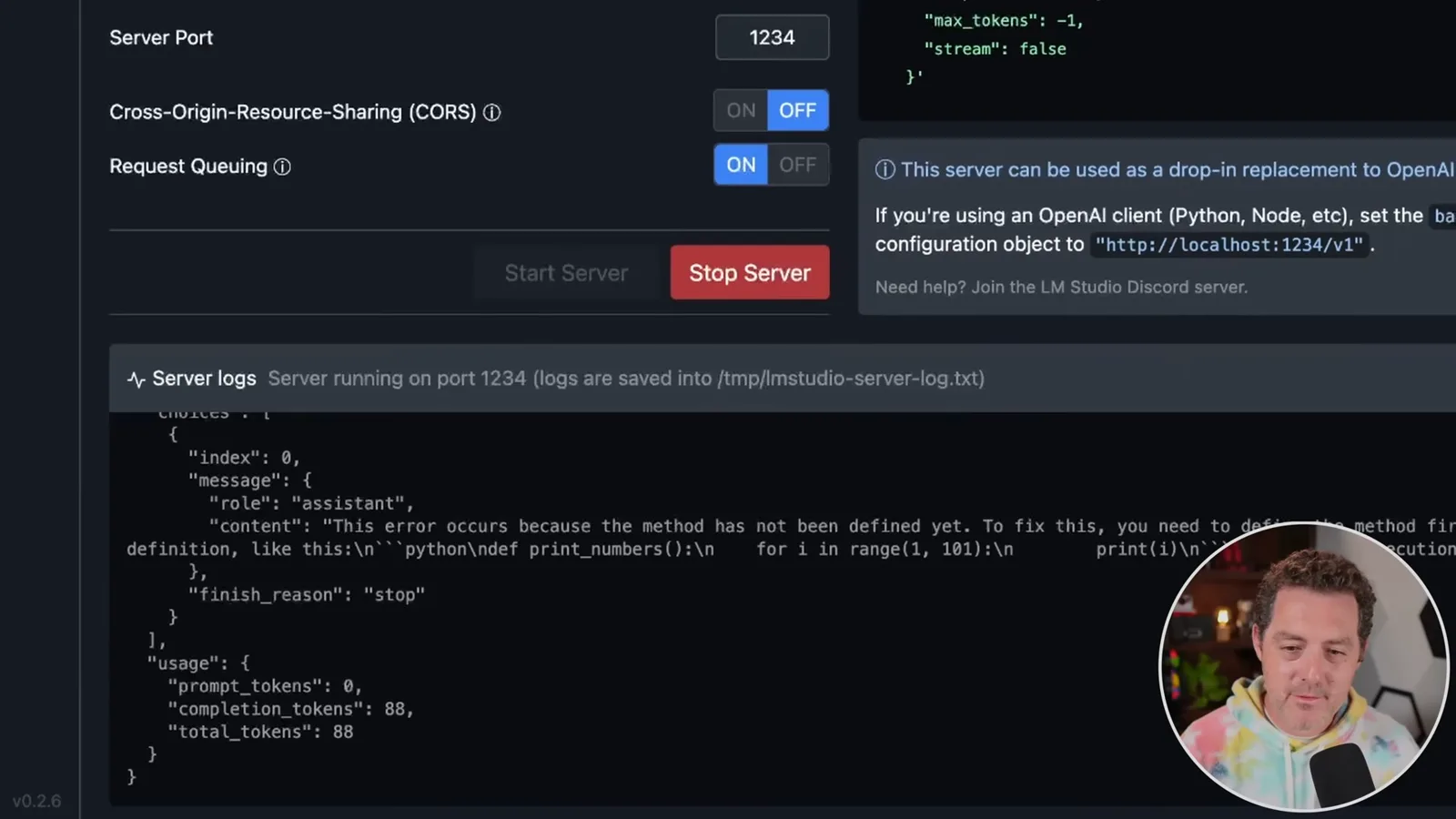Image resolution: width=1456 pixels, height=819 pixels.
Task: Click the 'This server can be used as a drop-in replacement' text
Action: 1178,169
